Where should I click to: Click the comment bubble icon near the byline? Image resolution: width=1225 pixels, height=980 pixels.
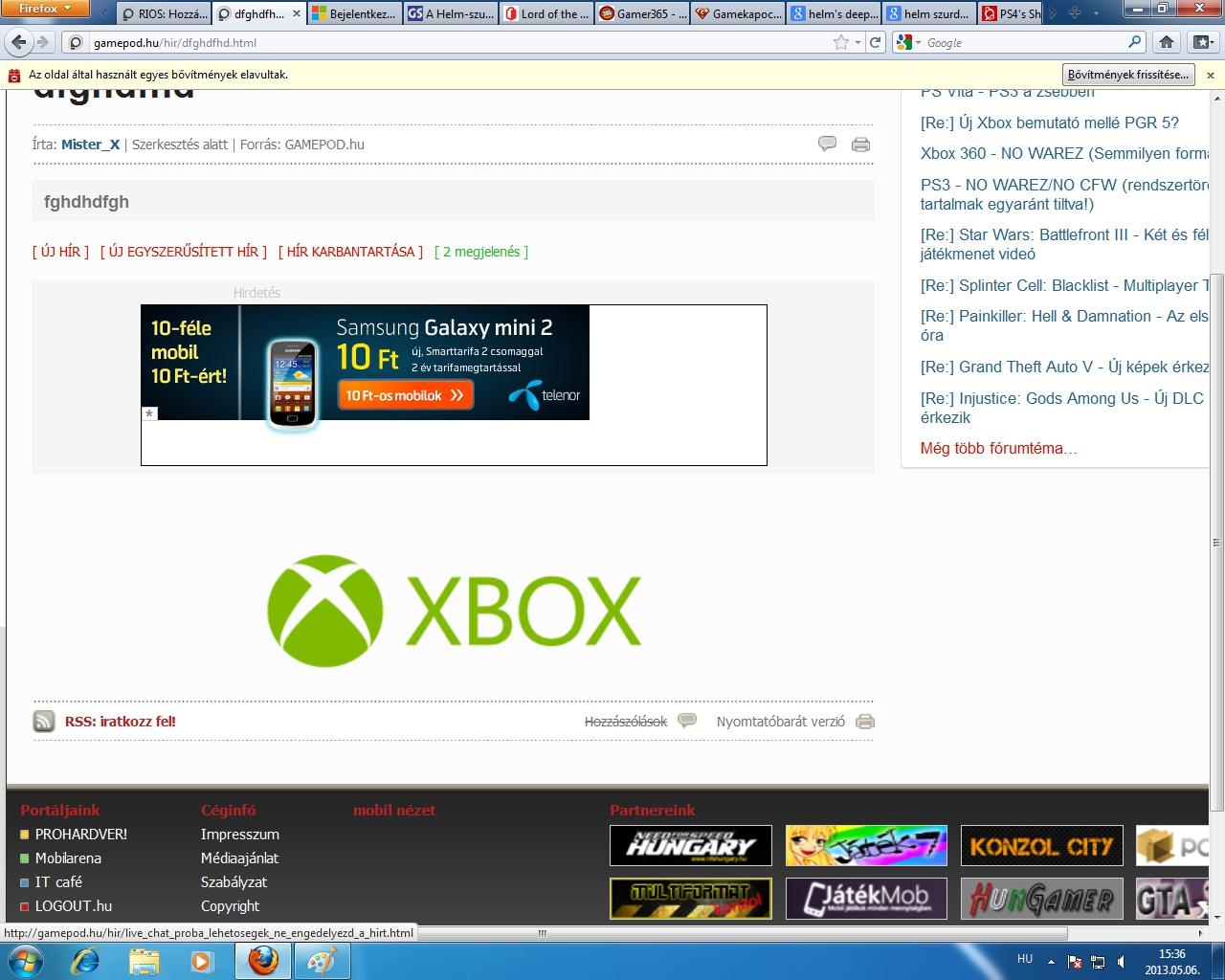pyautogui.click(x=827, y=144)
